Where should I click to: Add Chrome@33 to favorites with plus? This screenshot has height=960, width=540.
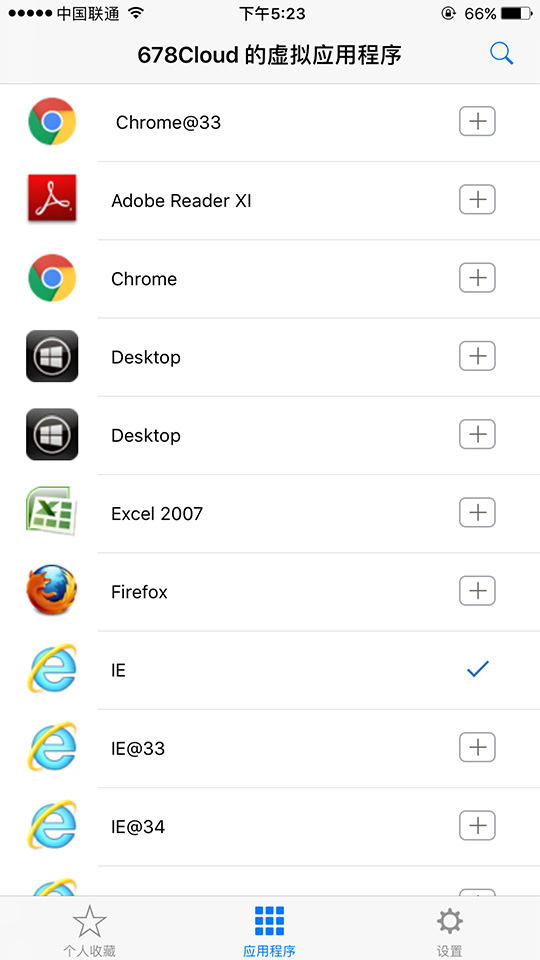[x=478, y=122]
